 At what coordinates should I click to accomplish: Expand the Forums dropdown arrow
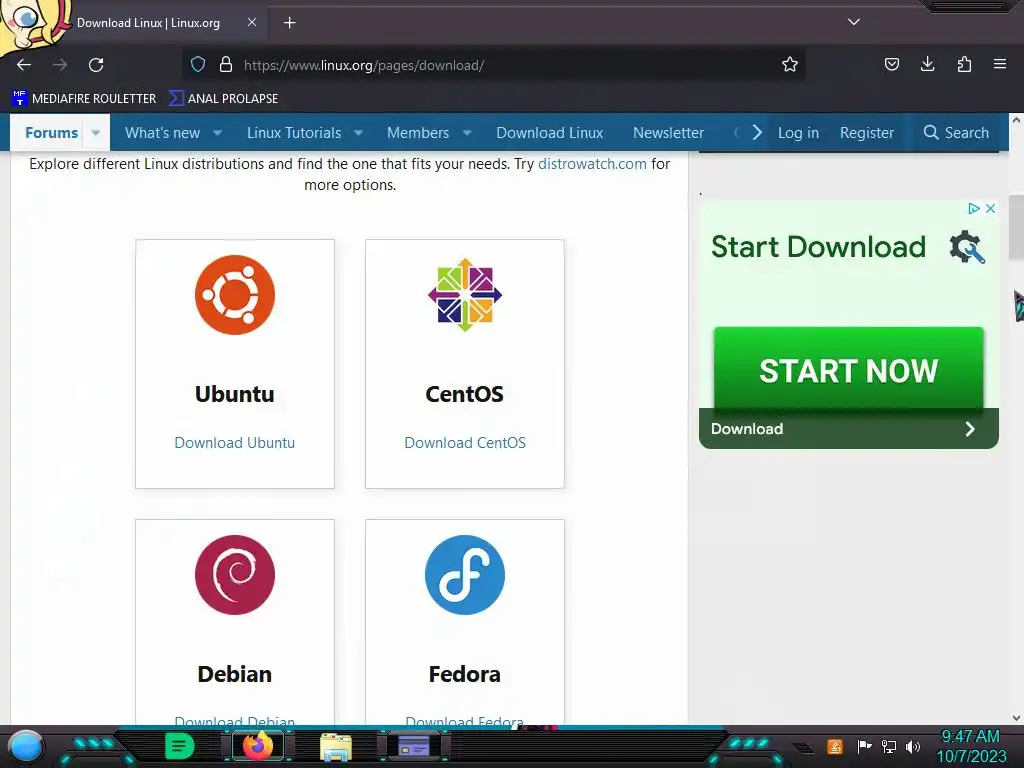pos(95,133)
